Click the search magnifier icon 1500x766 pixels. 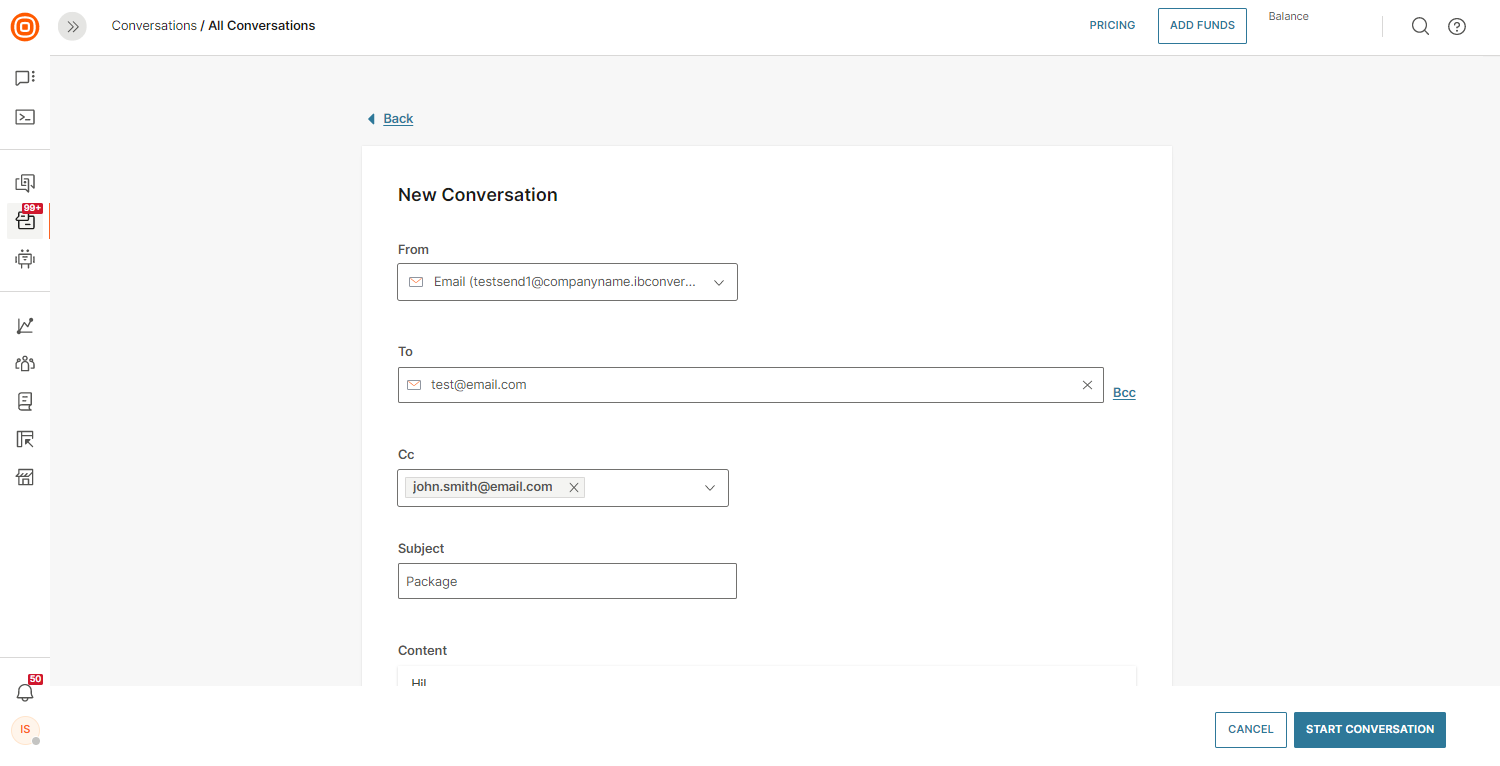[x=1420, y=27]
